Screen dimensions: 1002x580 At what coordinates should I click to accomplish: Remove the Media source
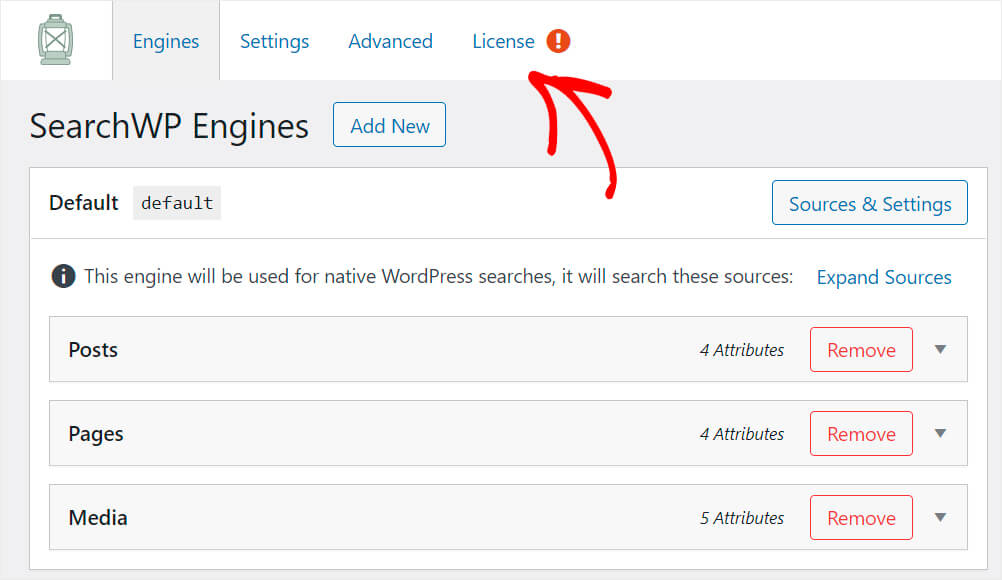tap(861, 517)
